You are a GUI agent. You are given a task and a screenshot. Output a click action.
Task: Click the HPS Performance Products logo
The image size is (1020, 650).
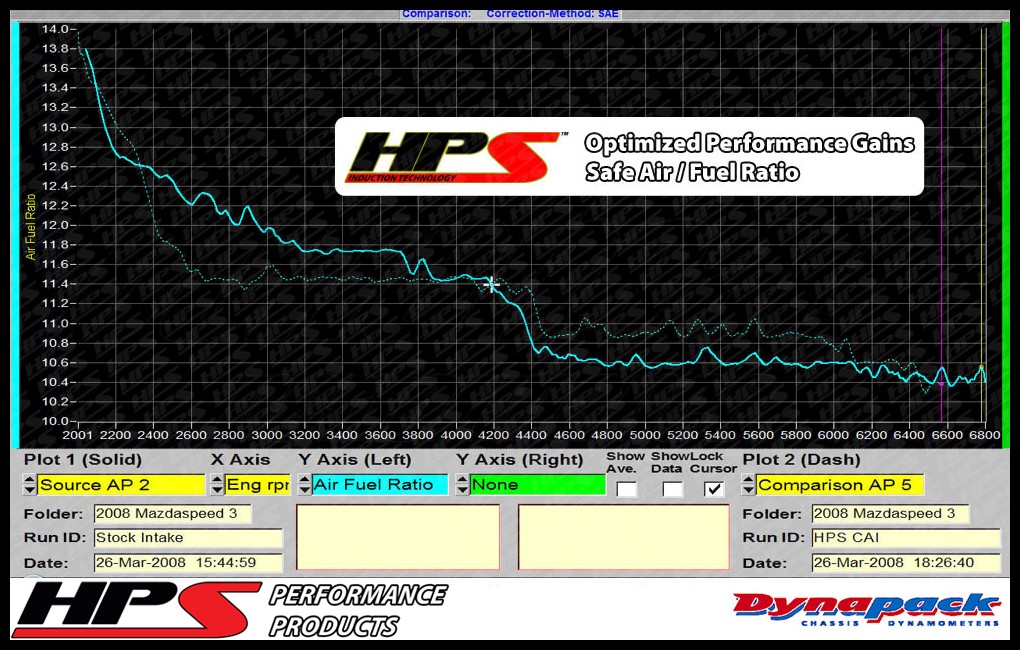pyautogui.click(x=230, y=610)
